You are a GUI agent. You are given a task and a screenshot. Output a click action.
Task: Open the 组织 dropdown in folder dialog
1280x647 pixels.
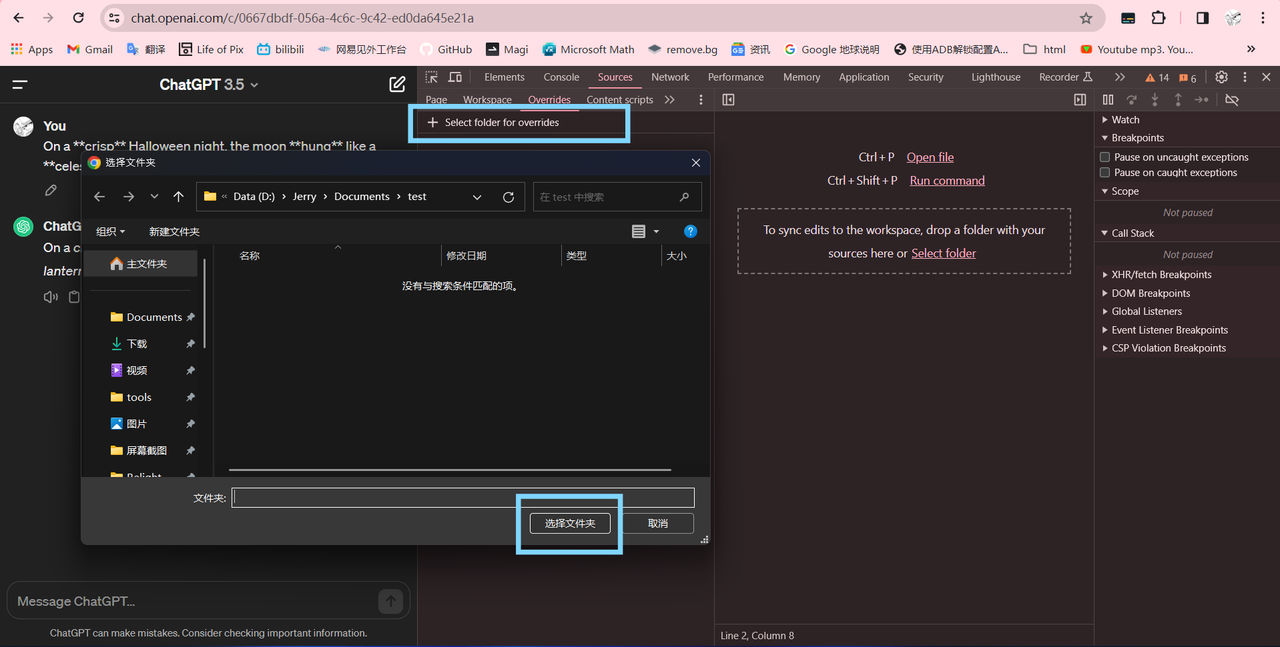point(110,231)
